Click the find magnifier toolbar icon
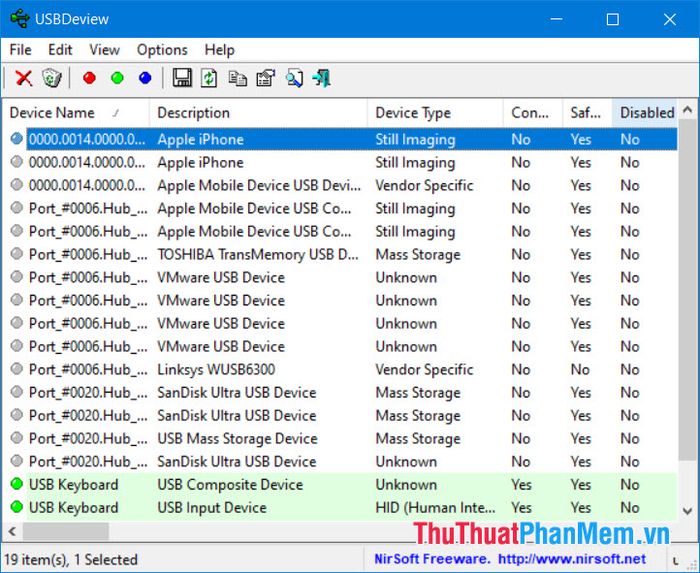 (294, 78)
